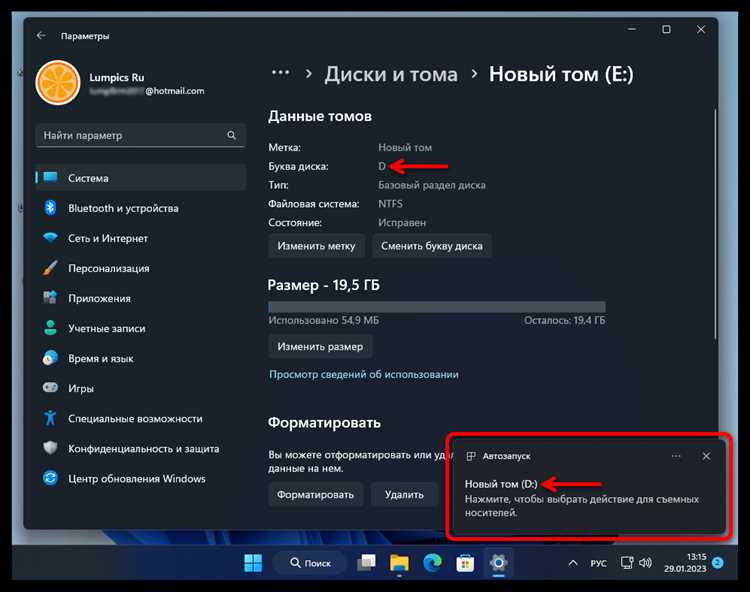
Task: Click the volume speaker tray icon
Action: pyautogui.click(x=645, y=563)
